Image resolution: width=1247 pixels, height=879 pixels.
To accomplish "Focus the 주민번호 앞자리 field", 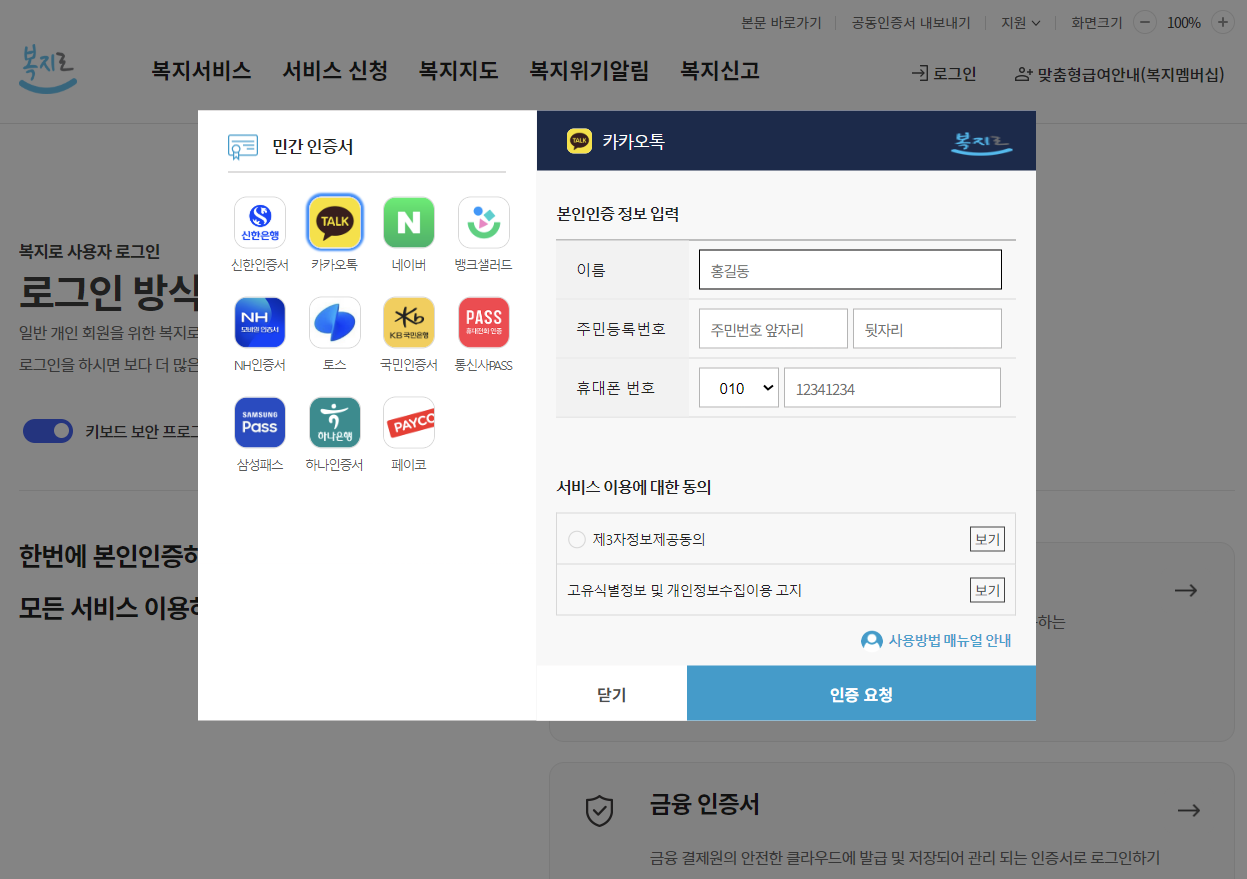I will tap(773, 329).
